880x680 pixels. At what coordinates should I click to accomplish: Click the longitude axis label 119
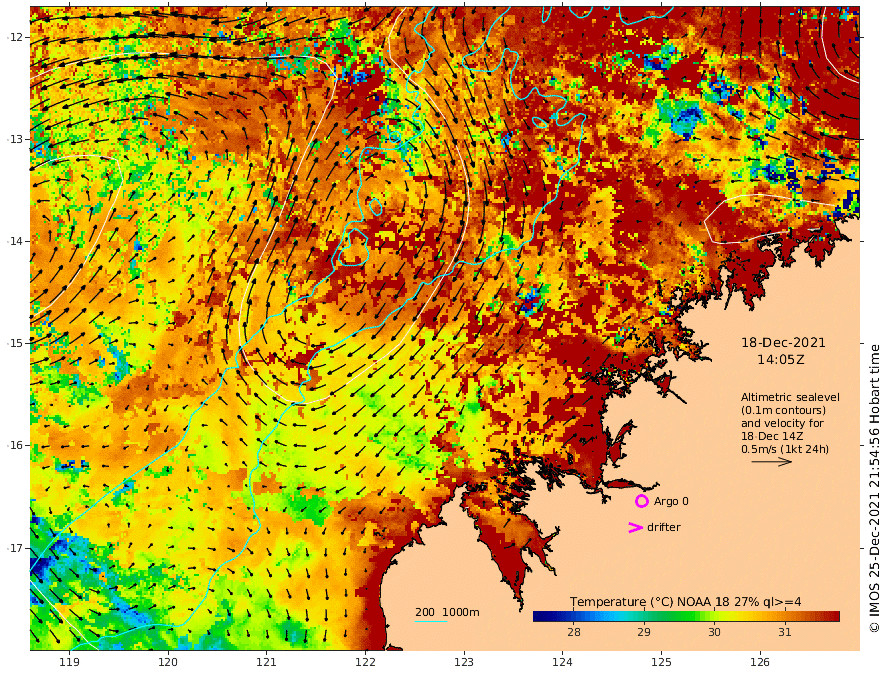pyautogui.click(x=70, y=663)
